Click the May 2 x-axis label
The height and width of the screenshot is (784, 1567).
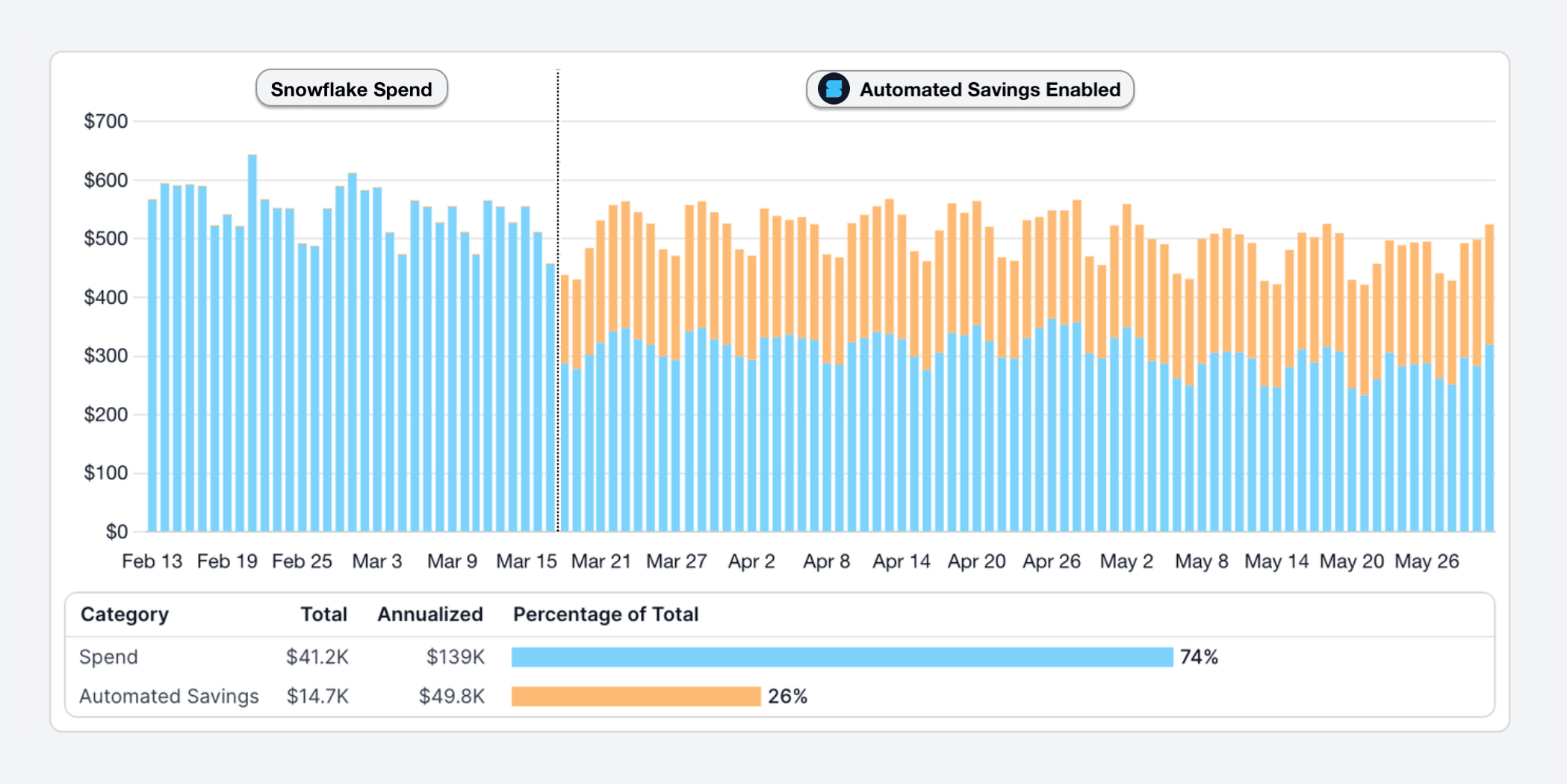pos(1126,561)
